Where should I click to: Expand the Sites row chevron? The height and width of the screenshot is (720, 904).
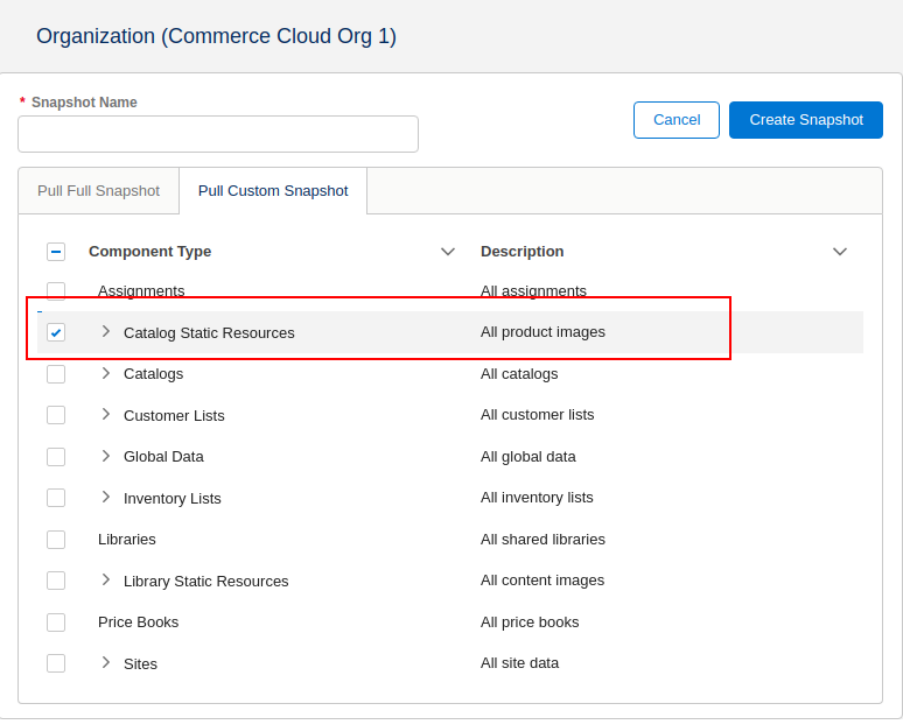pyautogui.click(x=106, y=662)
